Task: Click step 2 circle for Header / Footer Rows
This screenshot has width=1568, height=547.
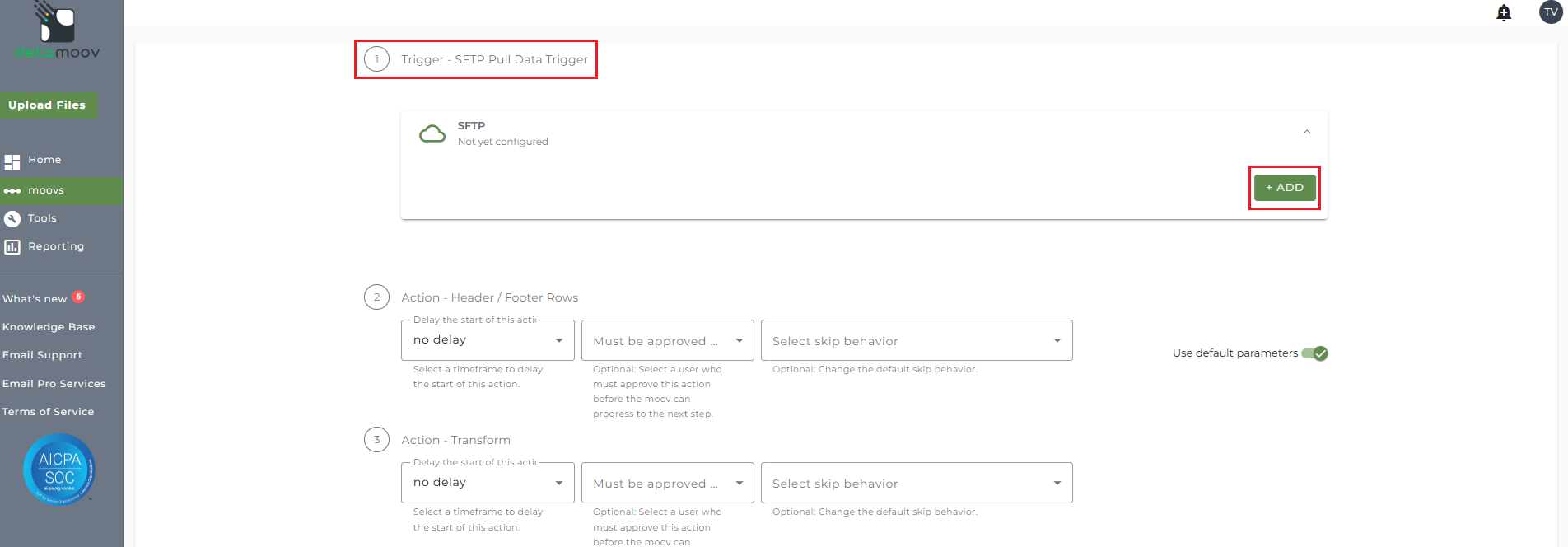Action: (x=377, y=297)
